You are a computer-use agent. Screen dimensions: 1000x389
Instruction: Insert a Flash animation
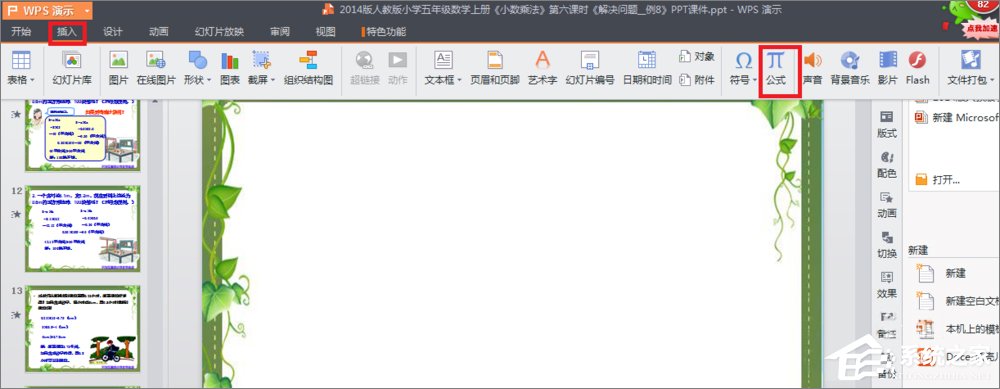pos(917,68)
